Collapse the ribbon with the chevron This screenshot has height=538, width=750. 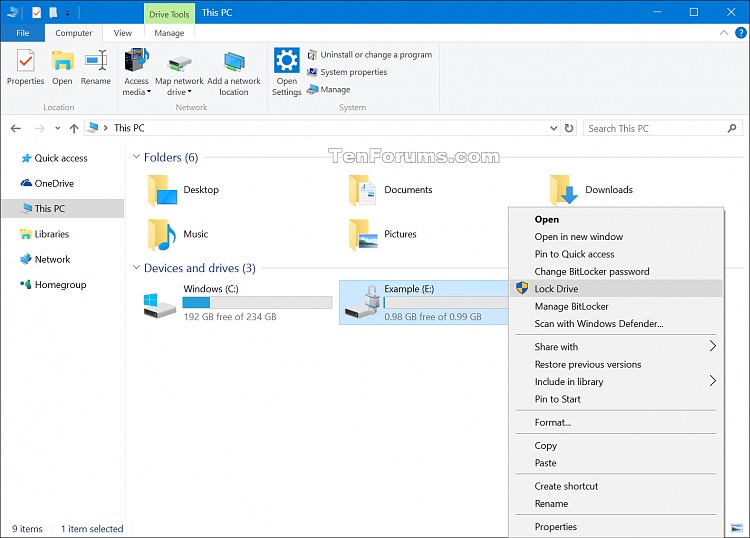tap(724, 33)
